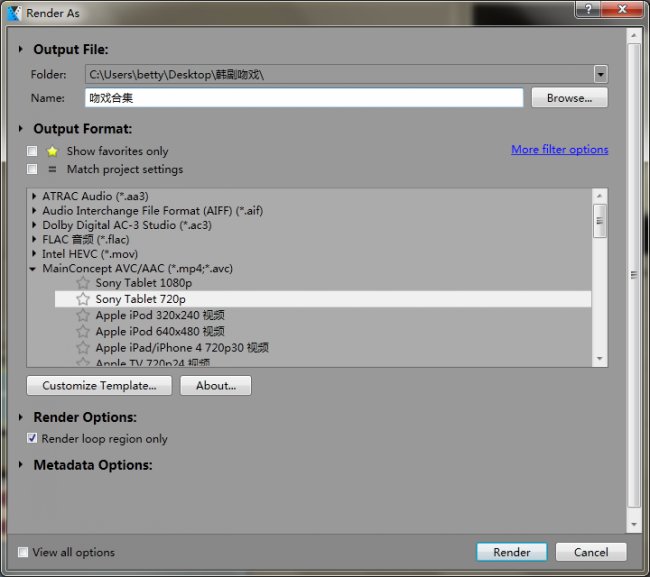Click star next to Apple iPod 640x480
650x577 pixels.
click(x=83, y=331)
